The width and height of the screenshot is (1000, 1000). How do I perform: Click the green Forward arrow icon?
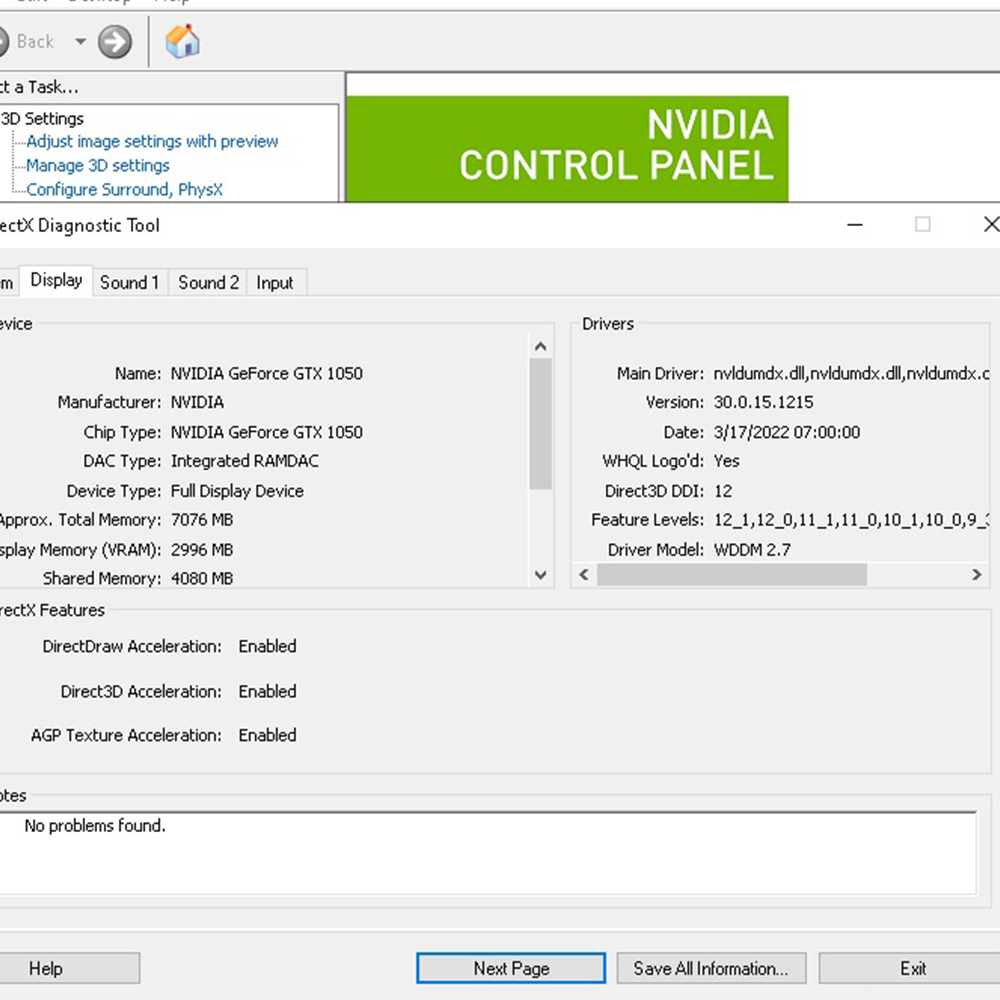115,42
